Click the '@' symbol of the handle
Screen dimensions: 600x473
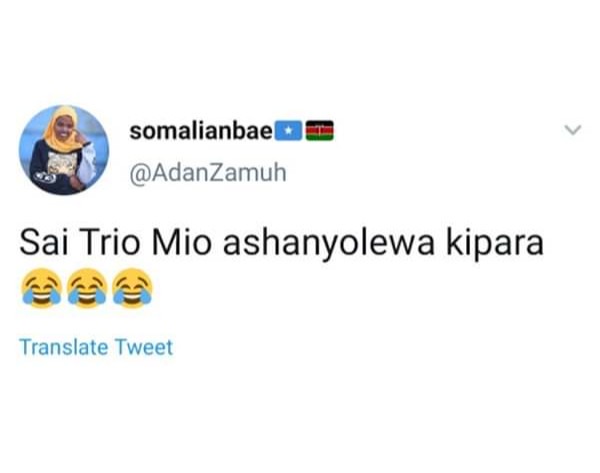(140, 174)
